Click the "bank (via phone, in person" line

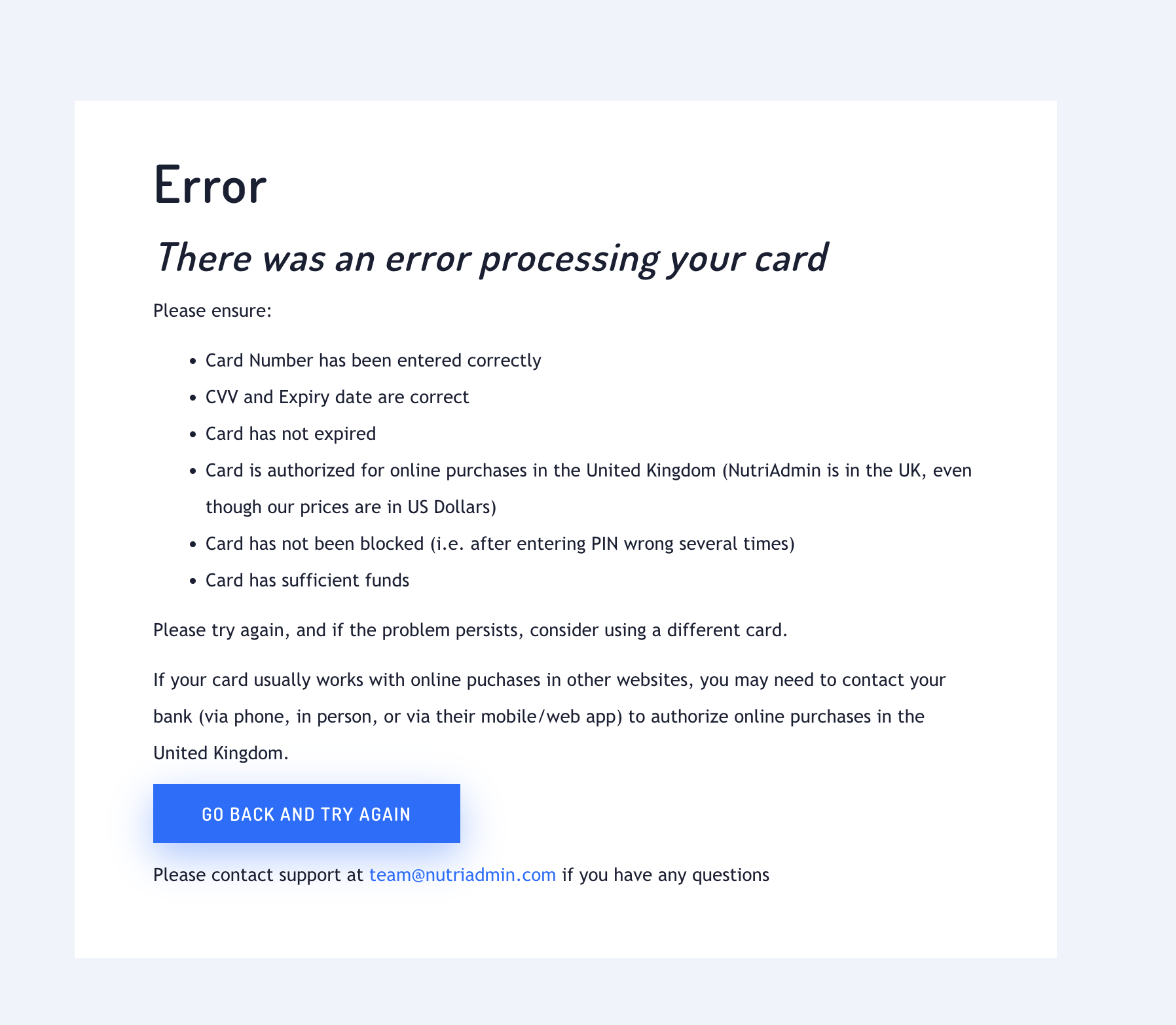[538, 717]
